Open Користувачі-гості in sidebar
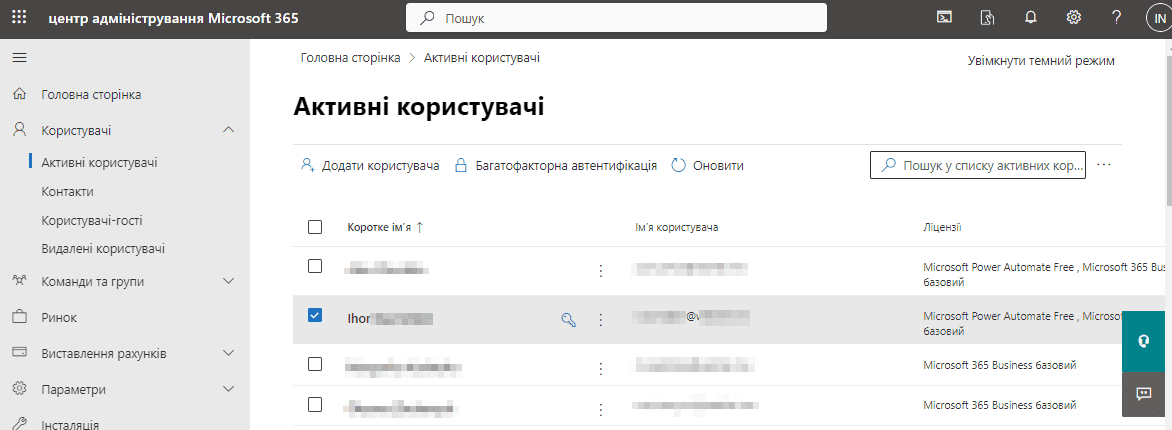 coord(92,221)
